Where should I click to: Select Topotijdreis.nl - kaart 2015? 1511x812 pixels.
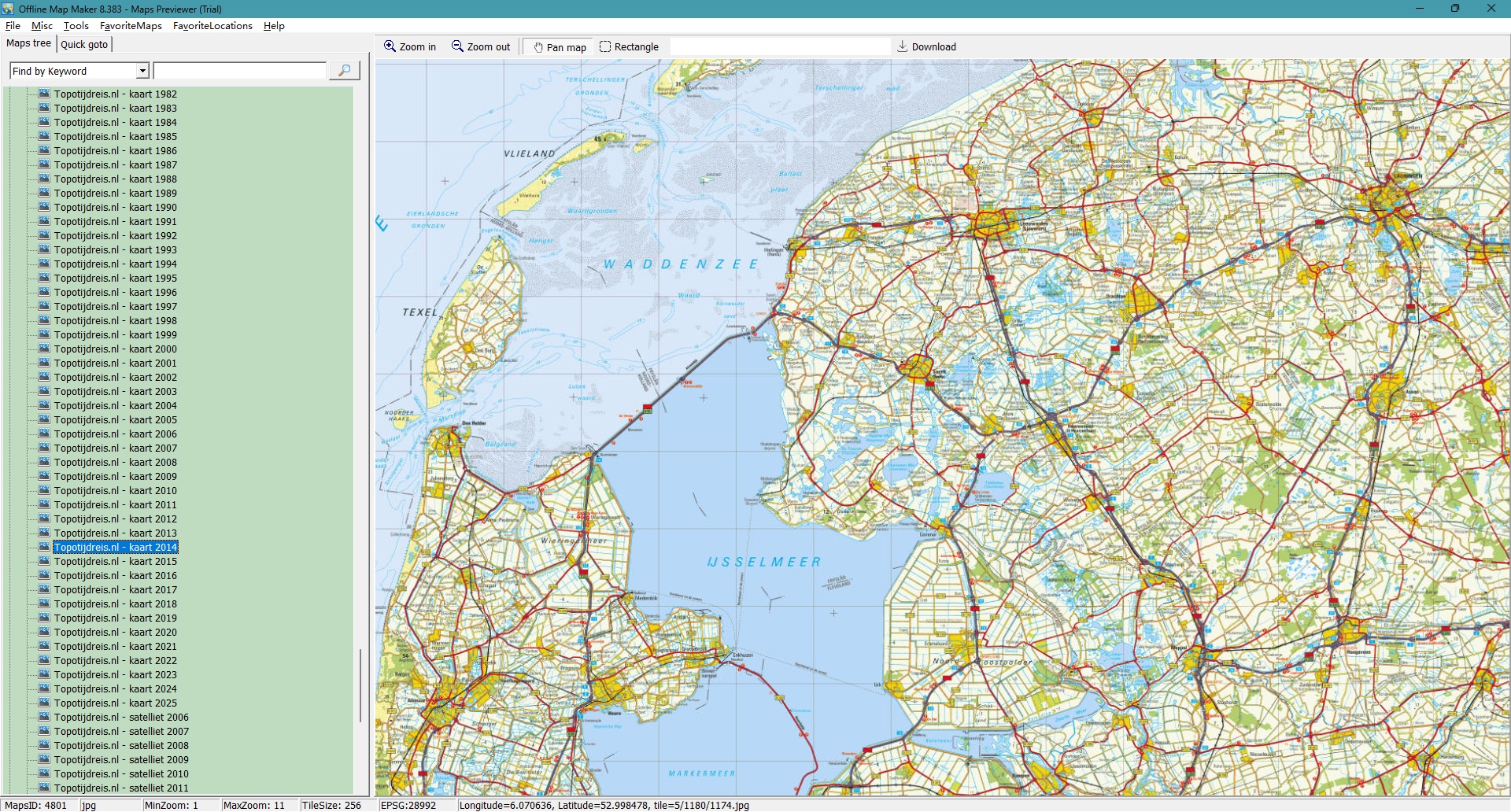[x=115, y=562]
